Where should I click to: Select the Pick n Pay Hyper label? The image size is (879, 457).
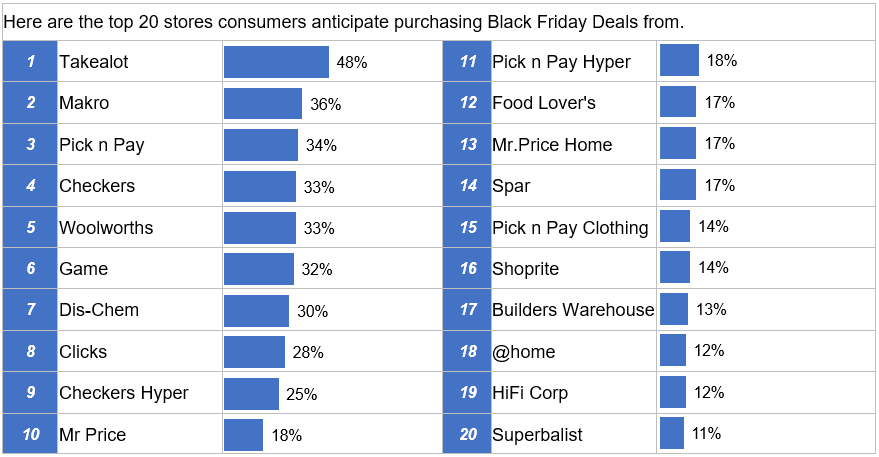(561, 62)
